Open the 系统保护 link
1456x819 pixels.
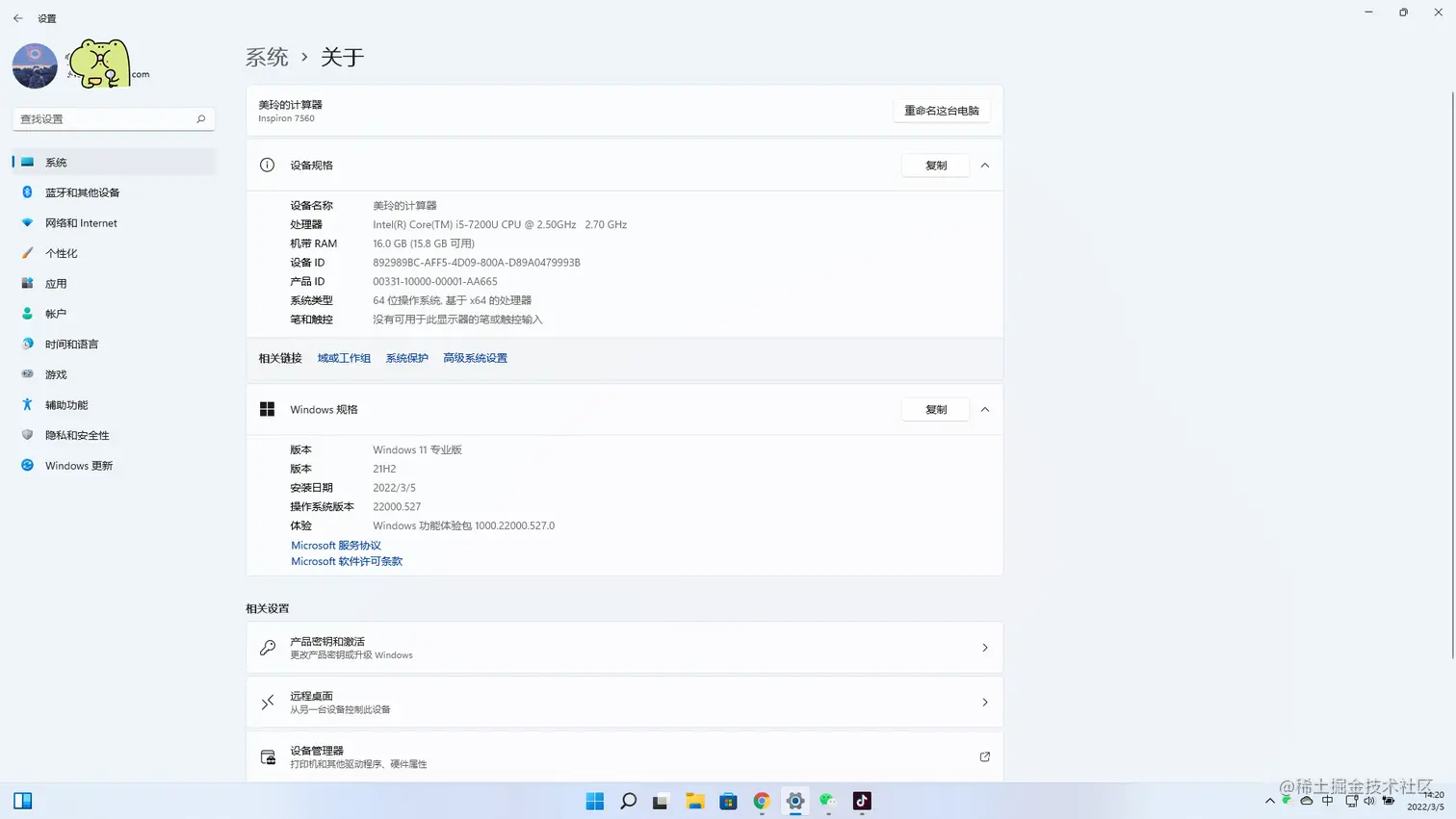tap(407, 358)
